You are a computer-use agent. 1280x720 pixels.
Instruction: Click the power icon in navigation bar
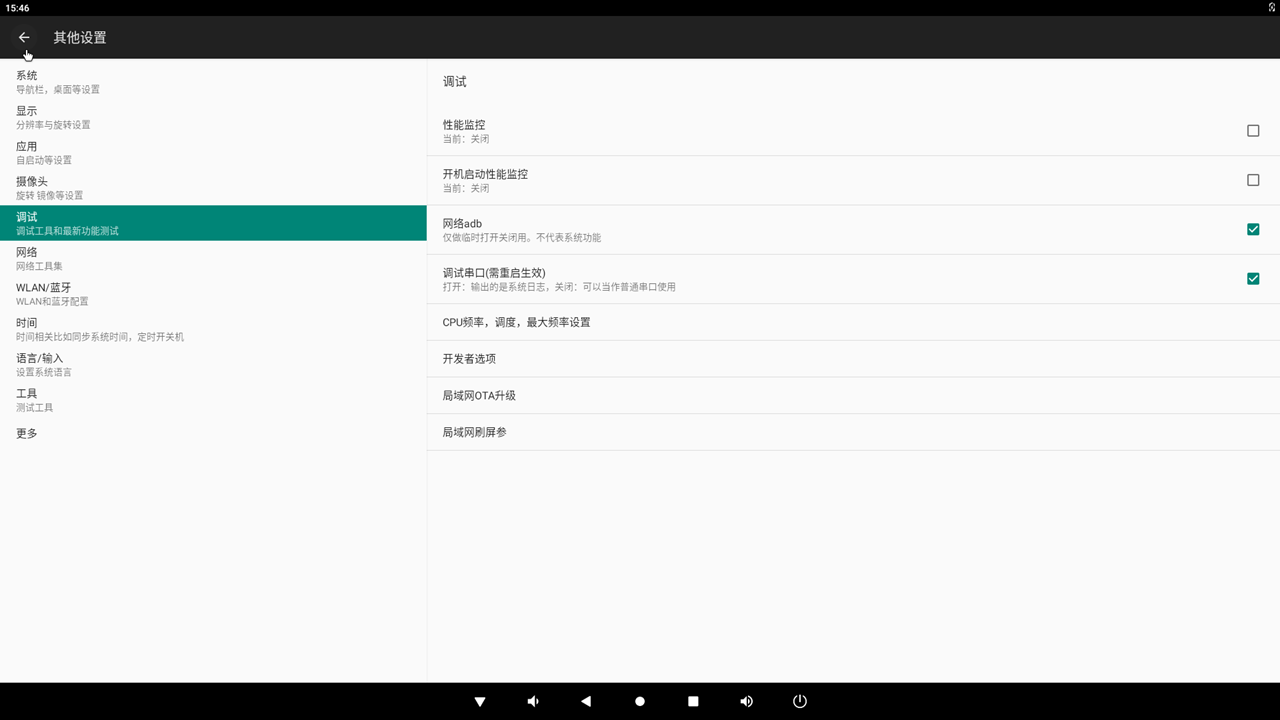pos(799,702)
